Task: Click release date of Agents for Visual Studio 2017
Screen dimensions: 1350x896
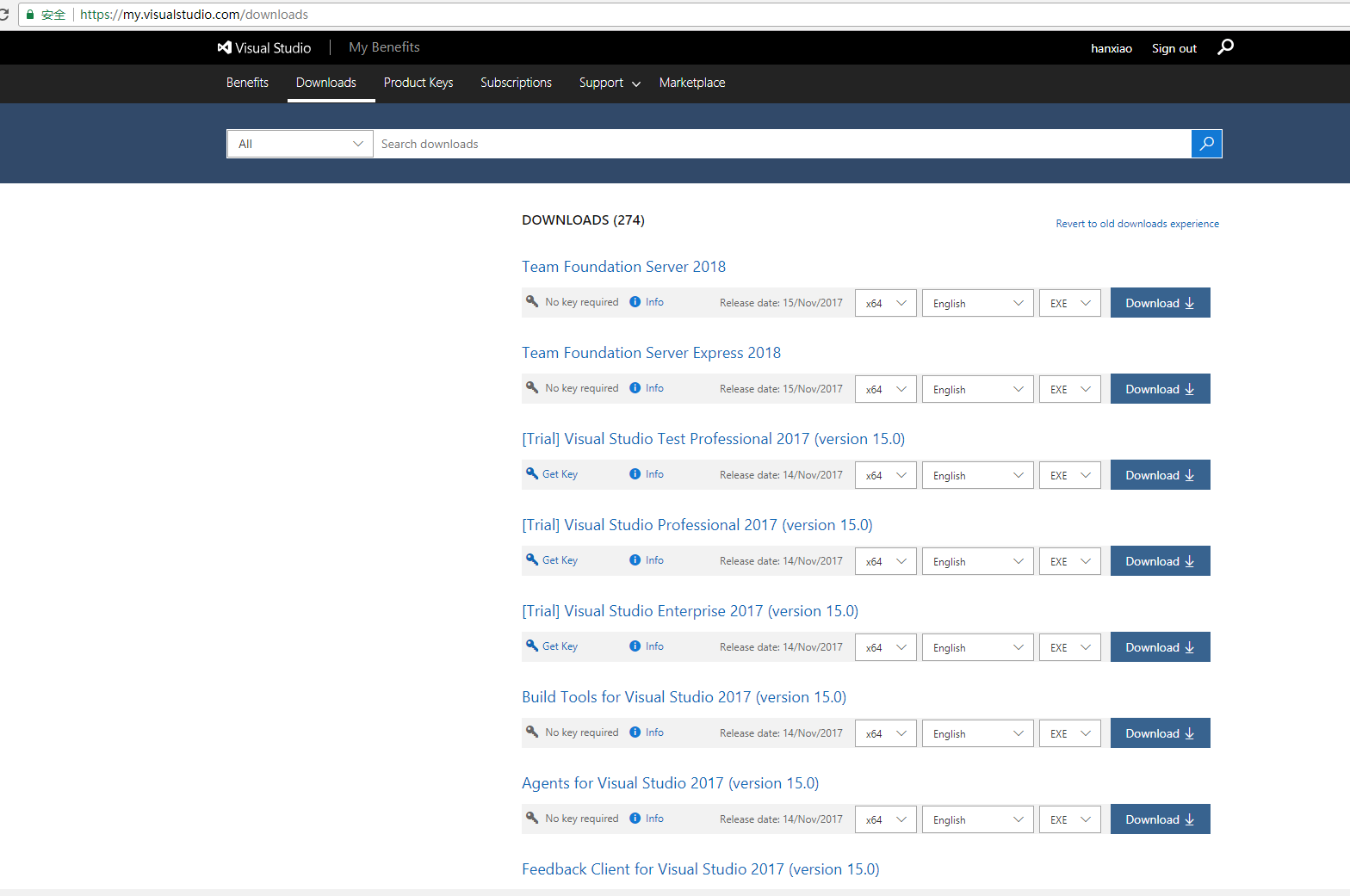Action: (x=781, y=819)
